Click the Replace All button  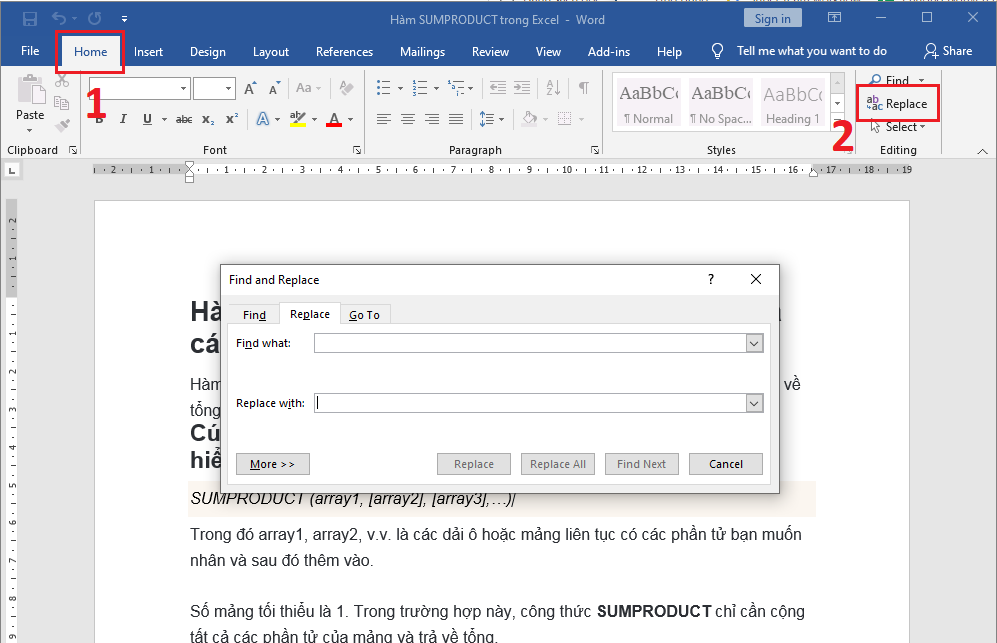tap(557, 463)
